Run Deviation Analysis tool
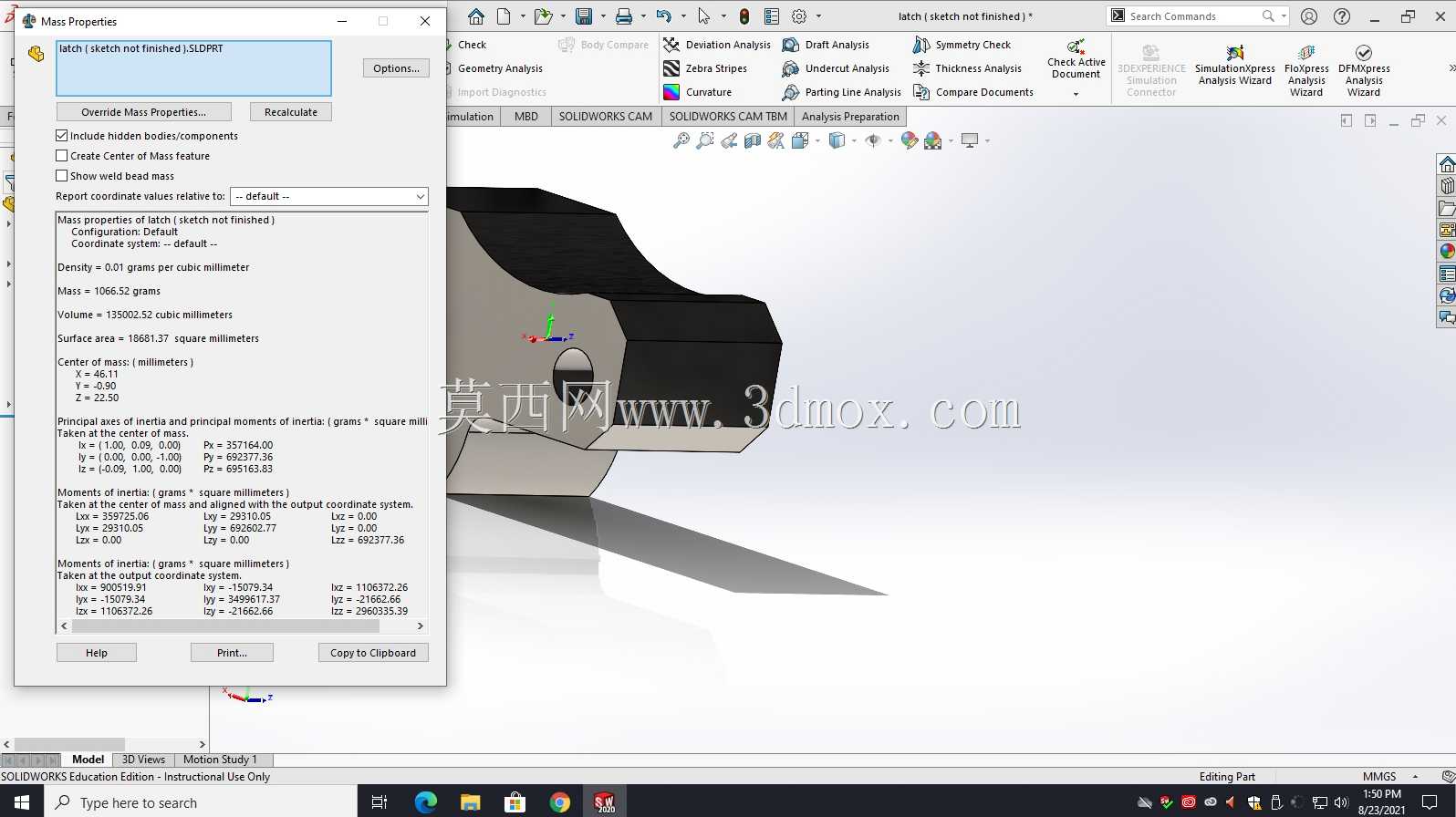 717,45
